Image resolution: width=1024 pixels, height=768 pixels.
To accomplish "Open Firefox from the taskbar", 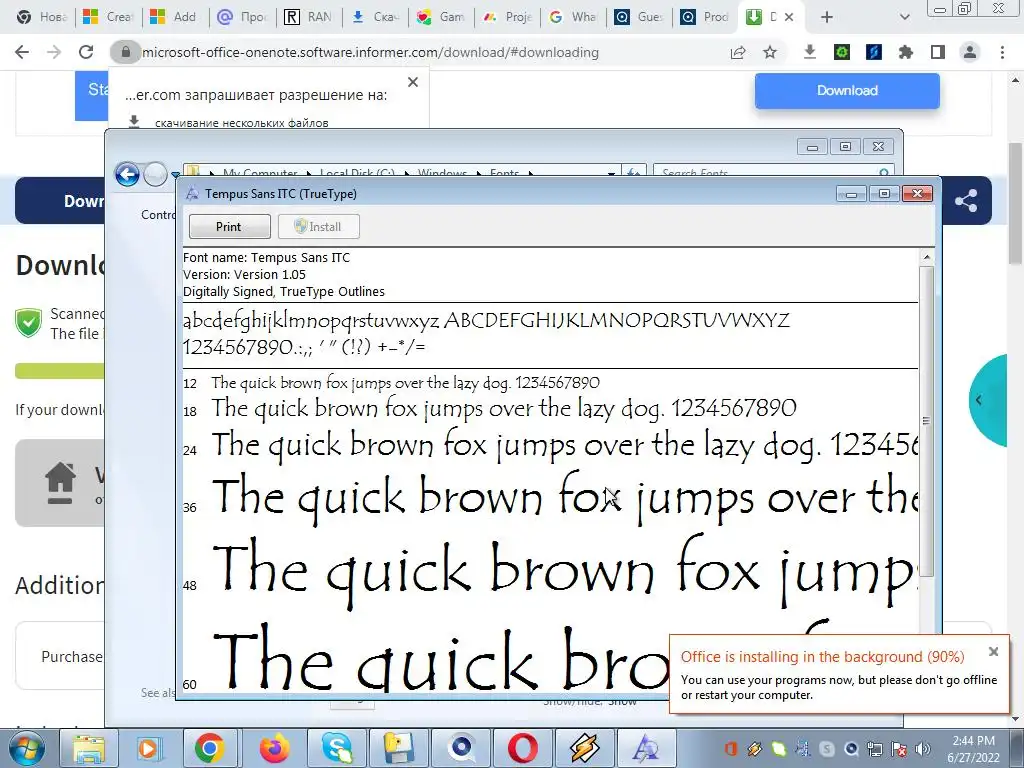I will tap(274, 748).
